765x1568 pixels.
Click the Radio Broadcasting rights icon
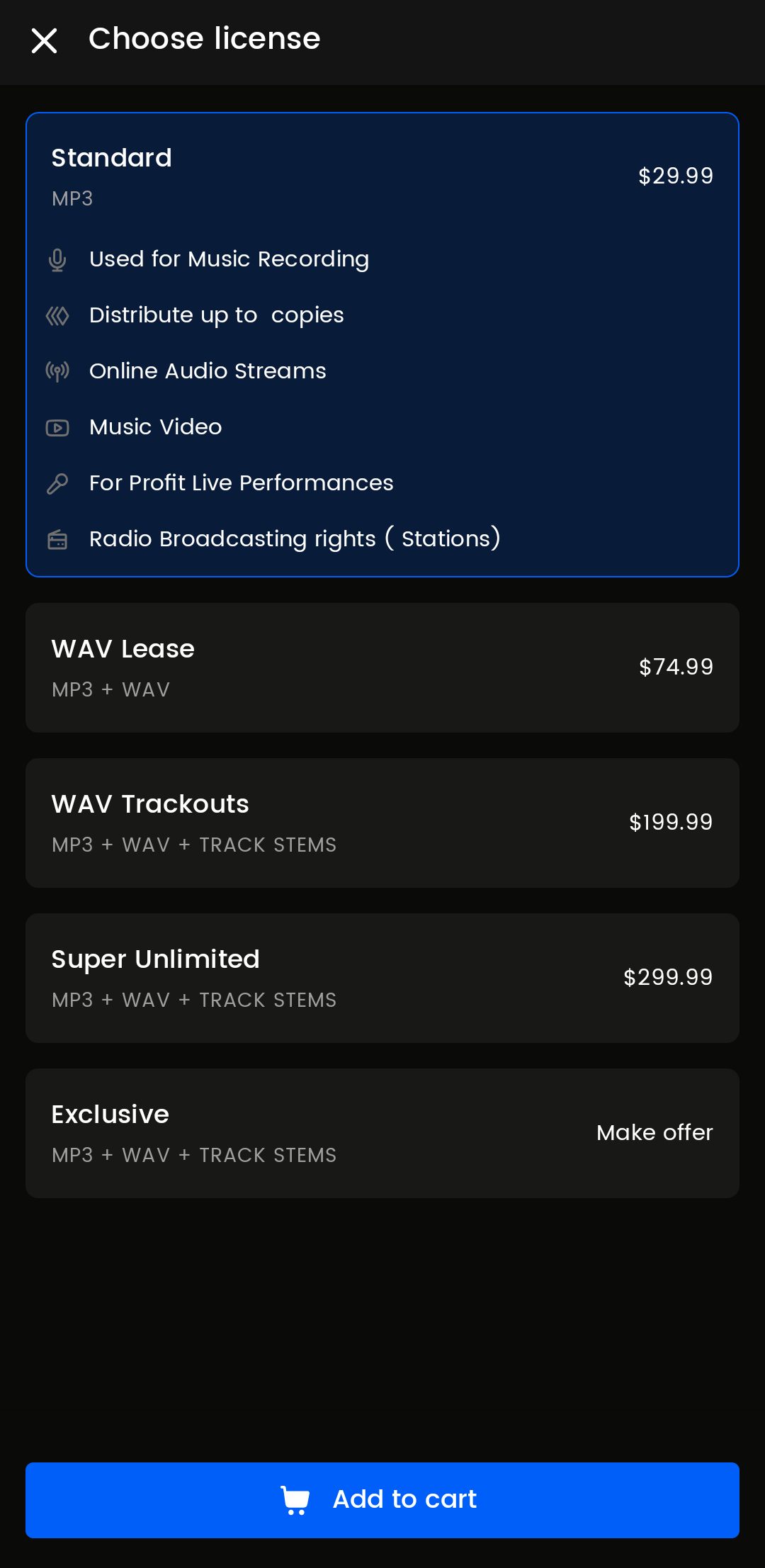click(x=57, y=540)
